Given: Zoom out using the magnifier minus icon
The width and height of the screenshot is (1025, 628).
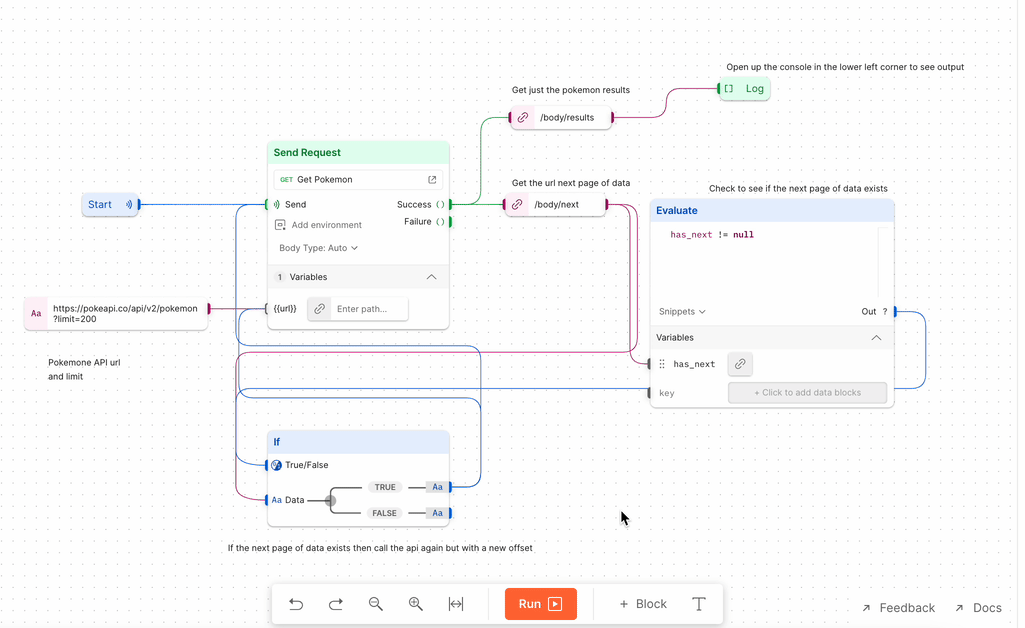Looking at the screenshot, I should (376, 604).
